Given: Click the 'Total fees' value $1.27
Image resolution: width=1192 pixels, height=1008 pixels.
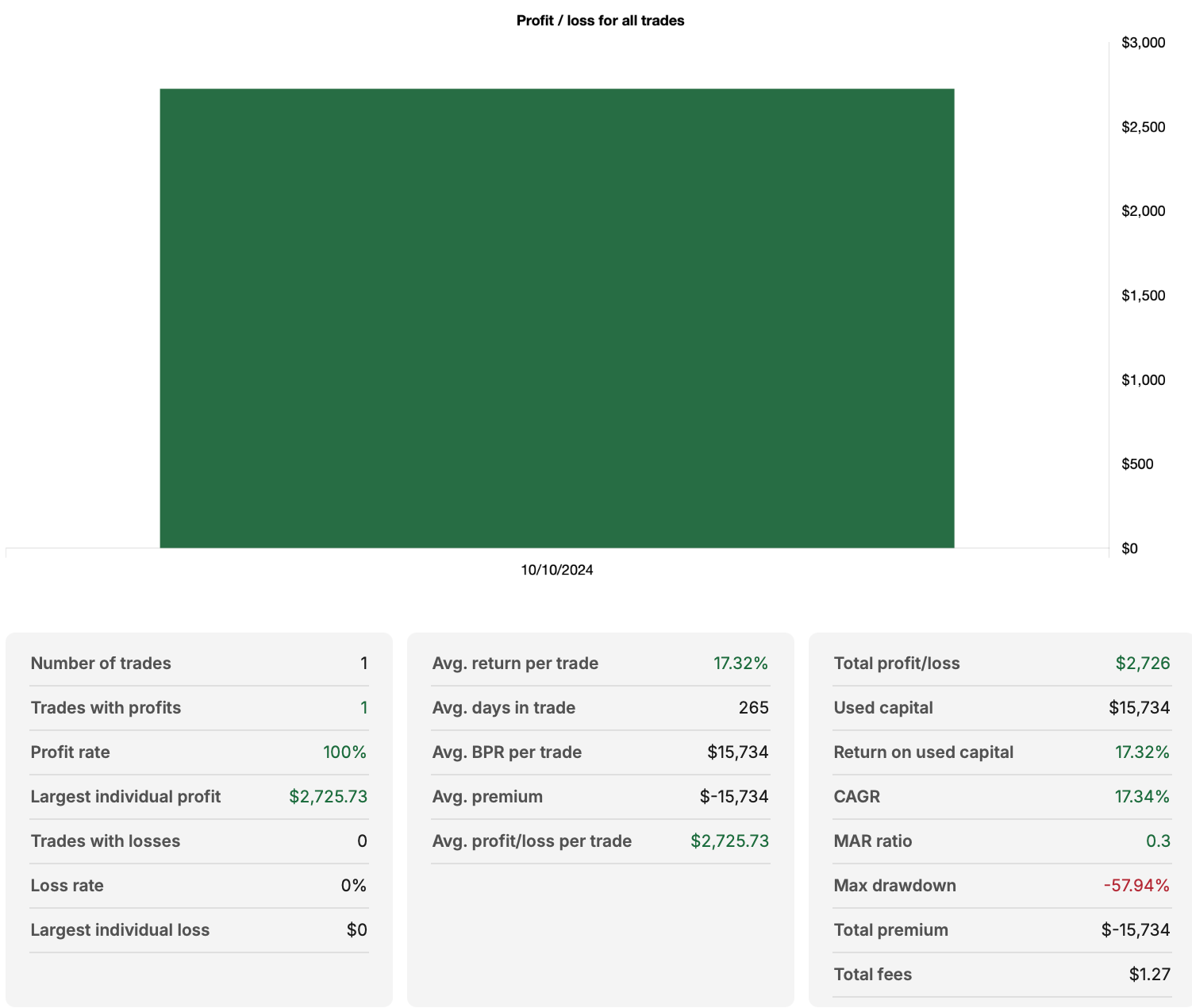Looking at the screenshot, I should pos(1151,975).
